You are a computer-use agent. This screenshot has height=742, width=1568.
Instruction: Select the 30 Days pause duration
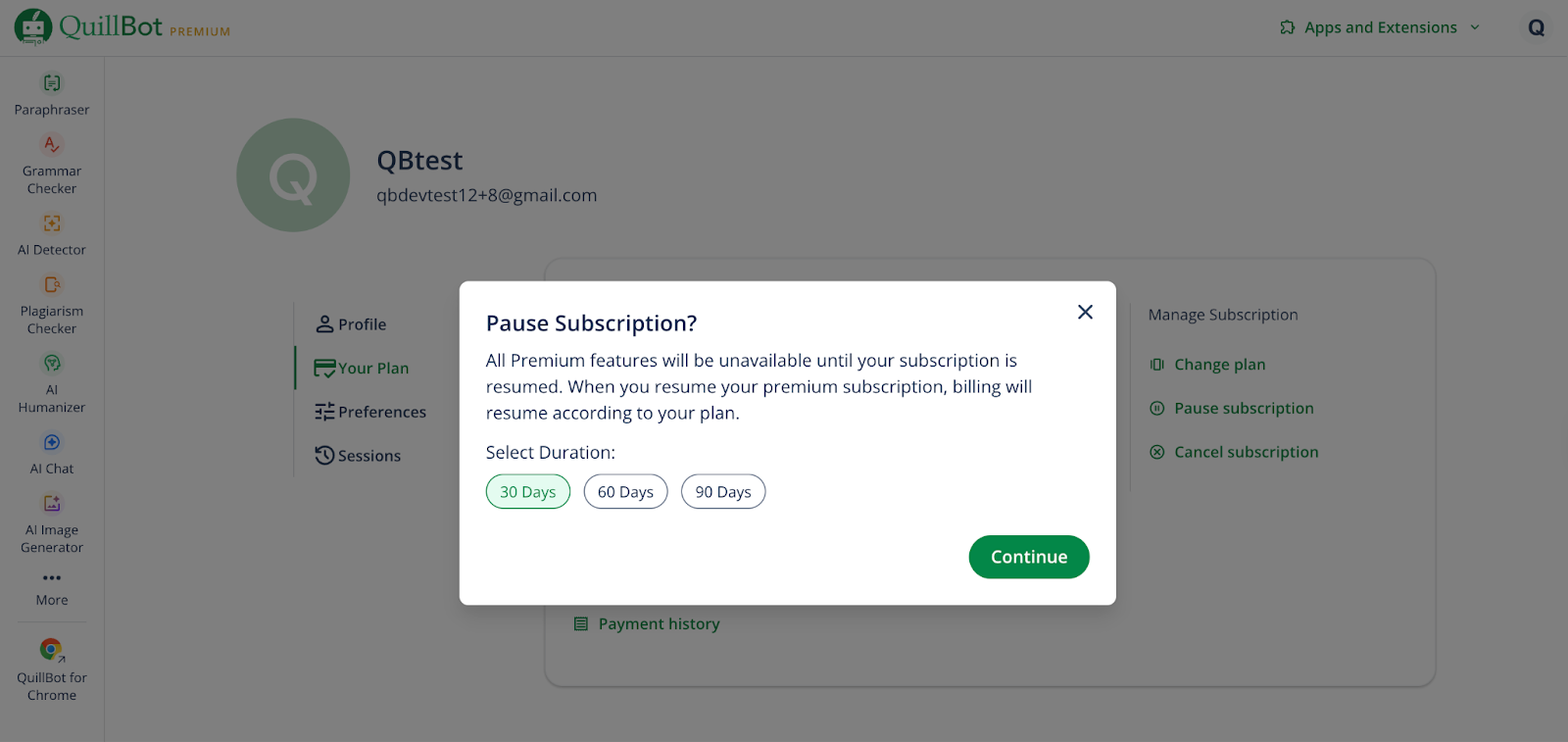527,492
